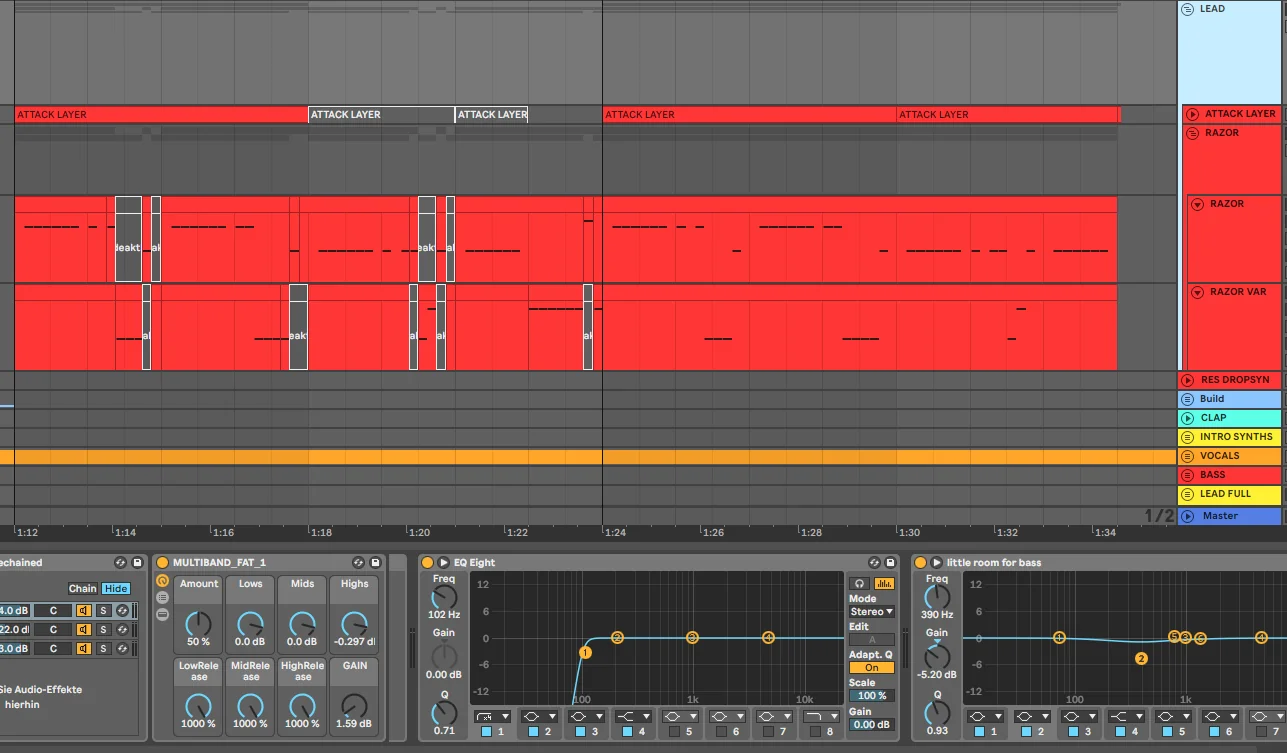Toggle EQ Eight filter band 1 activator
Viewport: 1287px width, 753px height.
[x=486, y=732]
